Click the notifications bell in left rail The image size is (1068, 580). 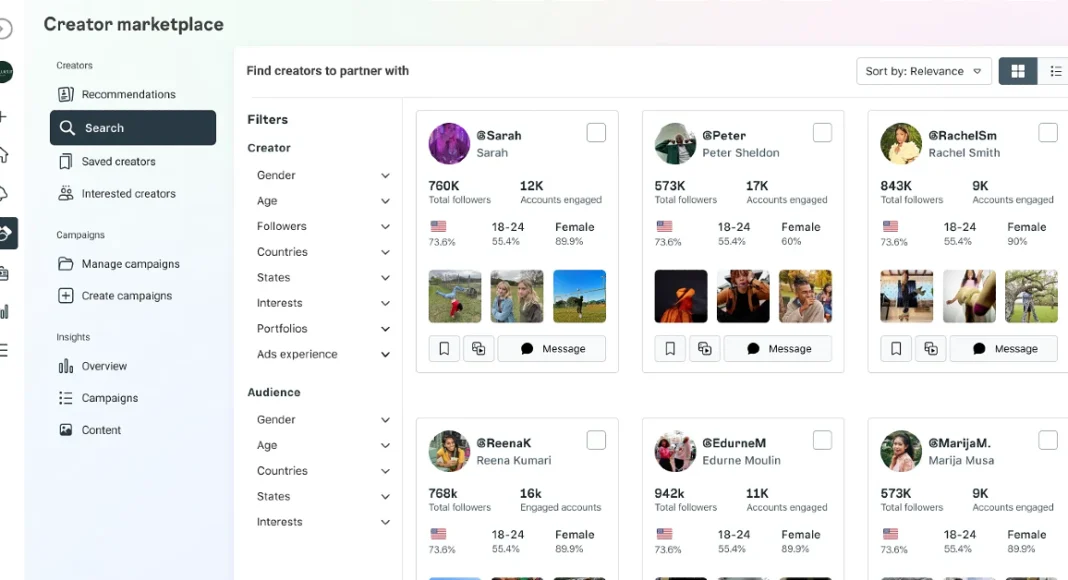tap(3, 194)
